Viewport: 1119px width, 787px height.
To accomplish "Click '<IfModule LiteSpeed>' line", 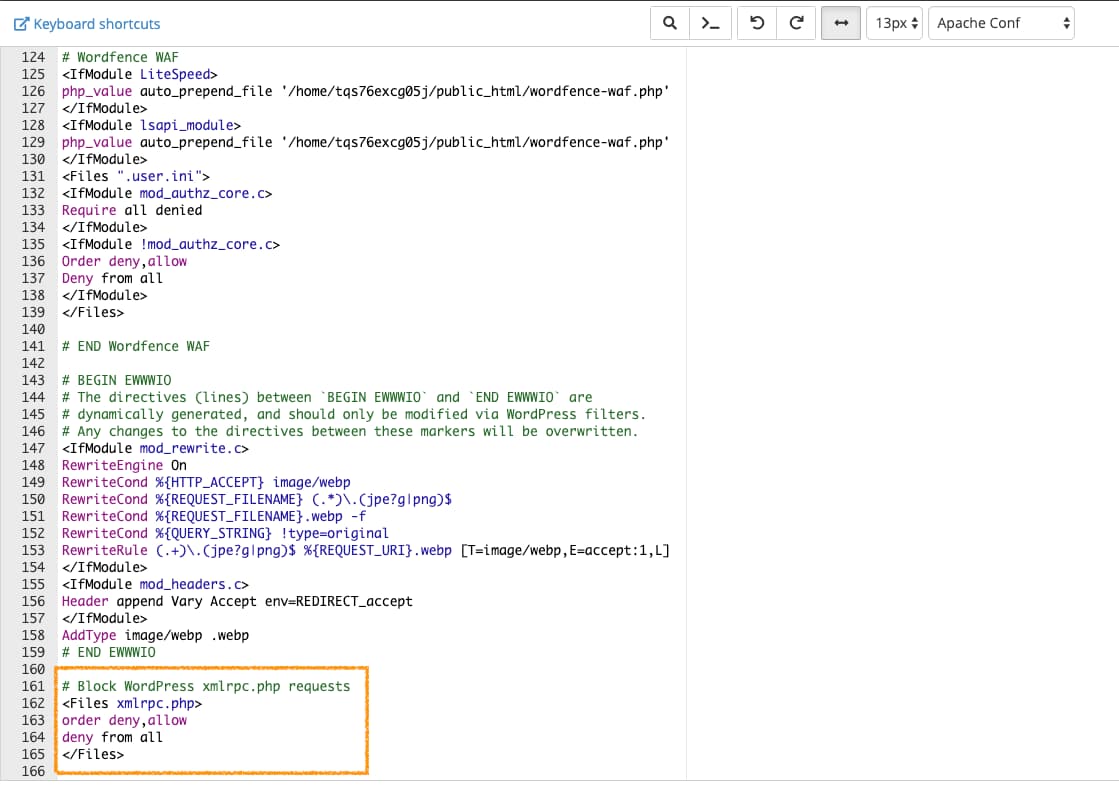I will coord(139,74).
